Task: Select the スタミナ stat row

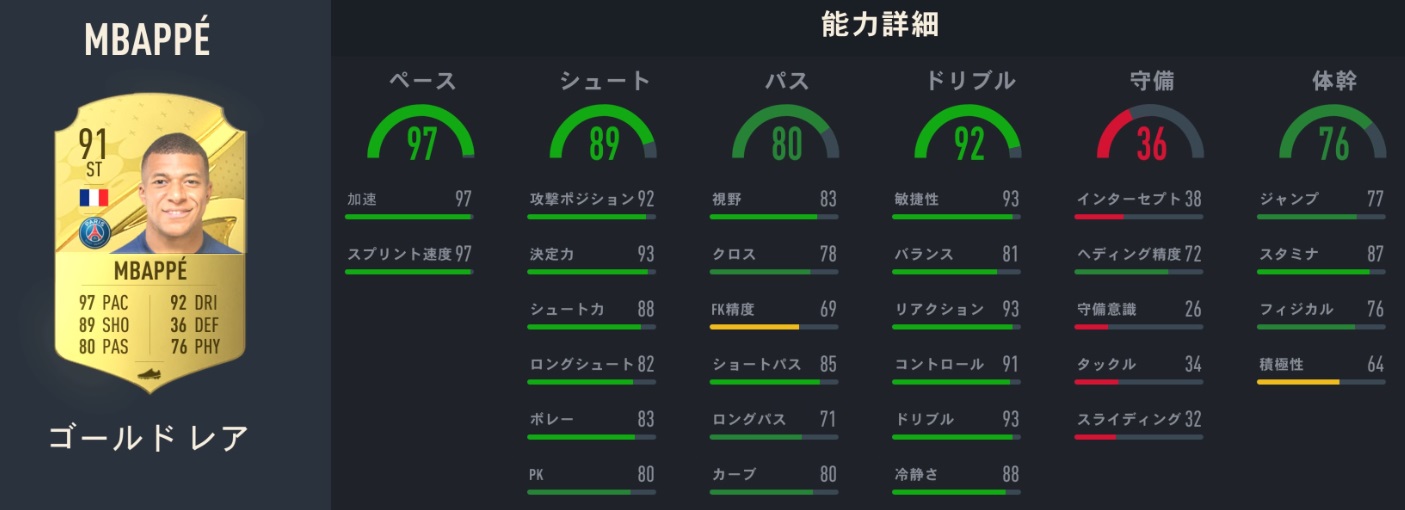Action: [x=1321, y=255]
